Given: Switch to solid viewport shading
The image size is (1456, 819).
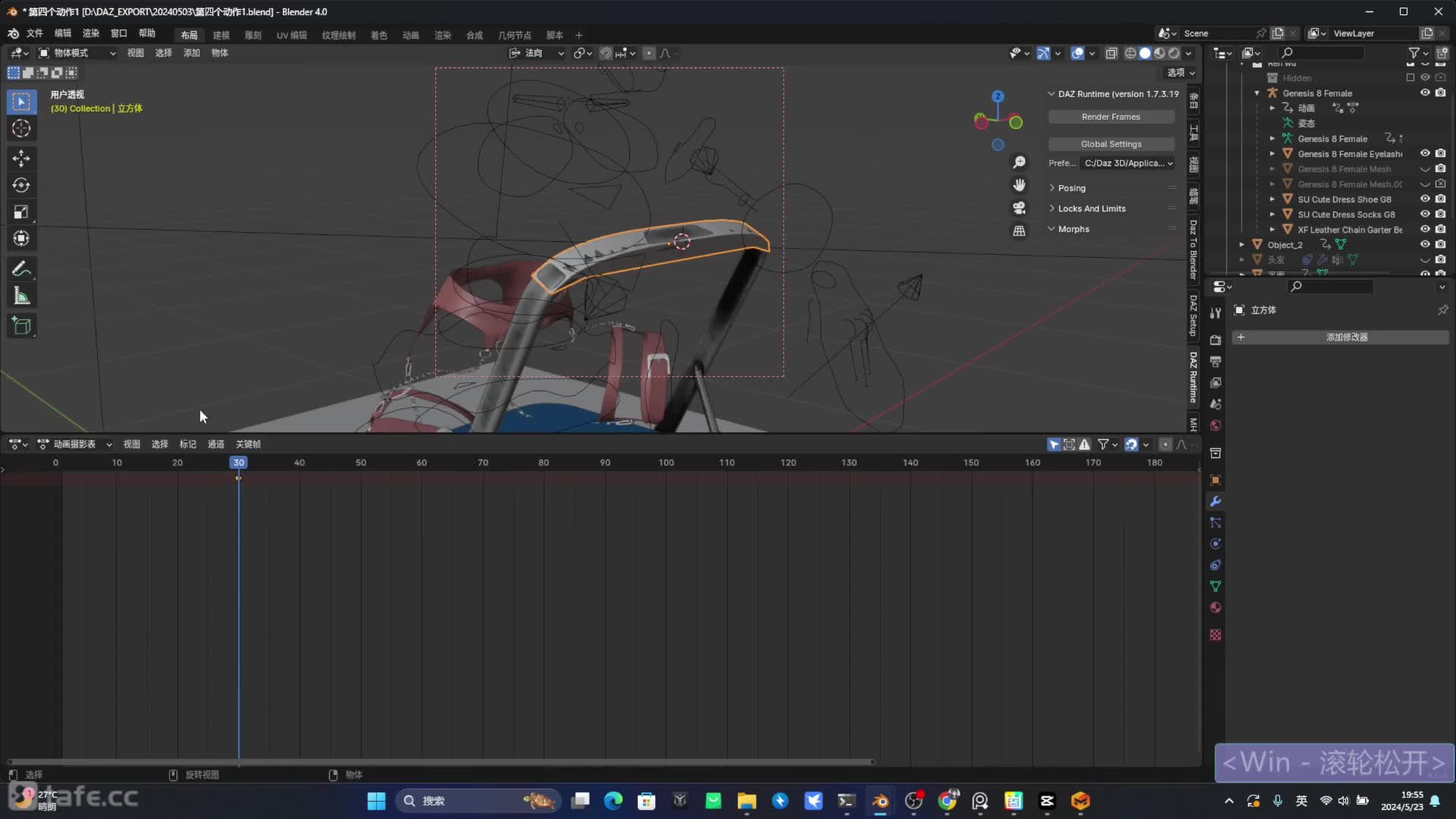Looking at the screenshot, I should [x=1145, y=53].
